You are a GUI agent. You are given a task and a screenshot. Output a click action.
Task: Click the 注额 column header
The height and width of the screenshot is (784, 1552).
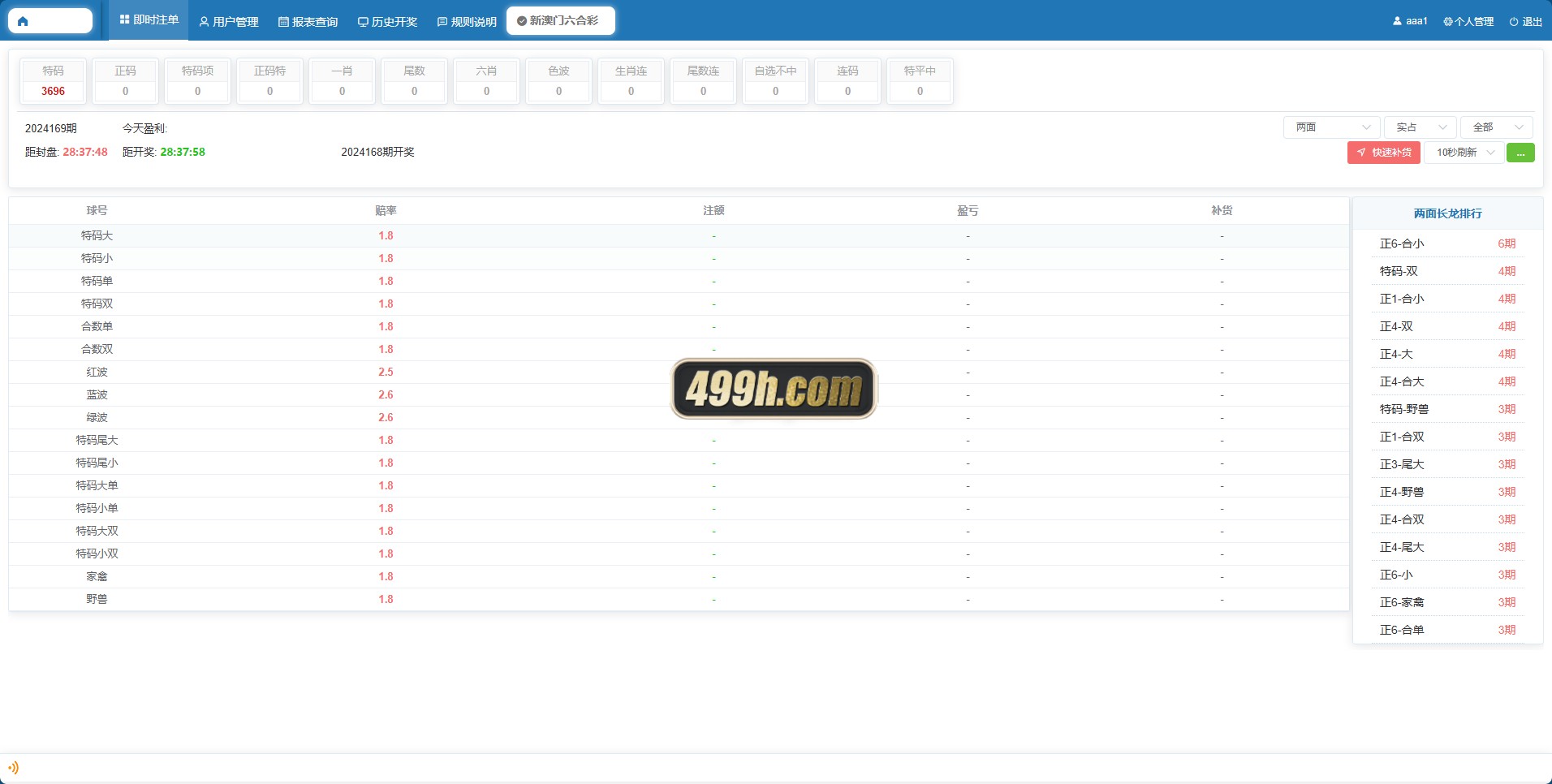(x=713, y=210)
